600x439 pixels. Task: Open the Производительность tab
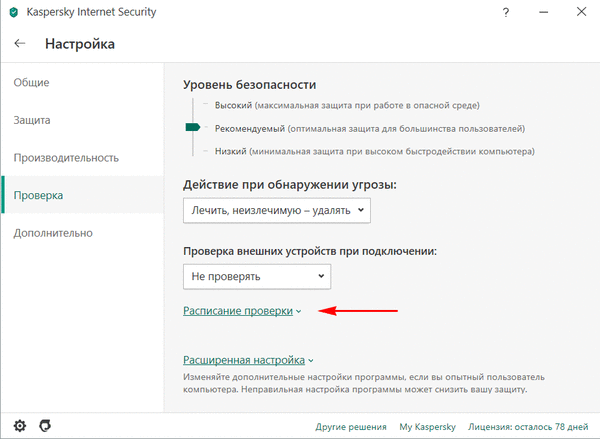click(x=66, y=158)
